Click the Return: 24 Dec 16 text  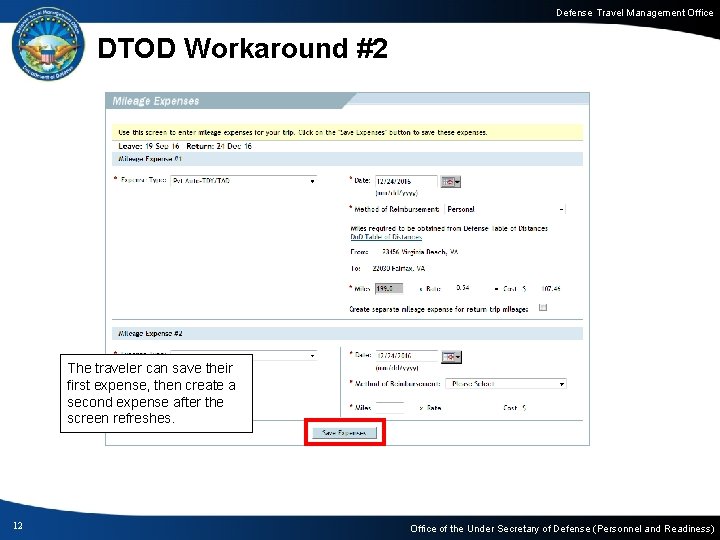tap(219, 146)
